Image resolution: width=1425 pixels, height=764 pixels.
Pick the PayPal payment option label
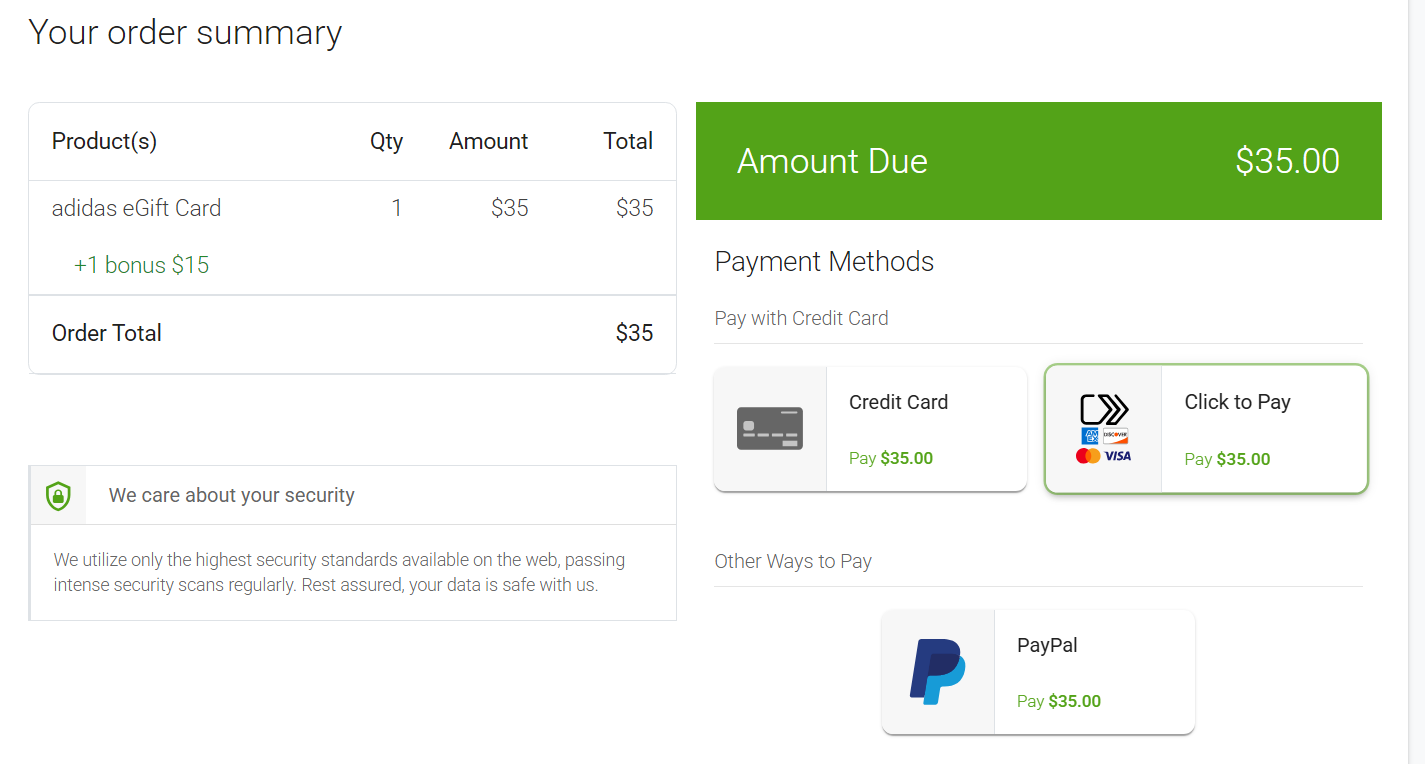click(1047, 645)
